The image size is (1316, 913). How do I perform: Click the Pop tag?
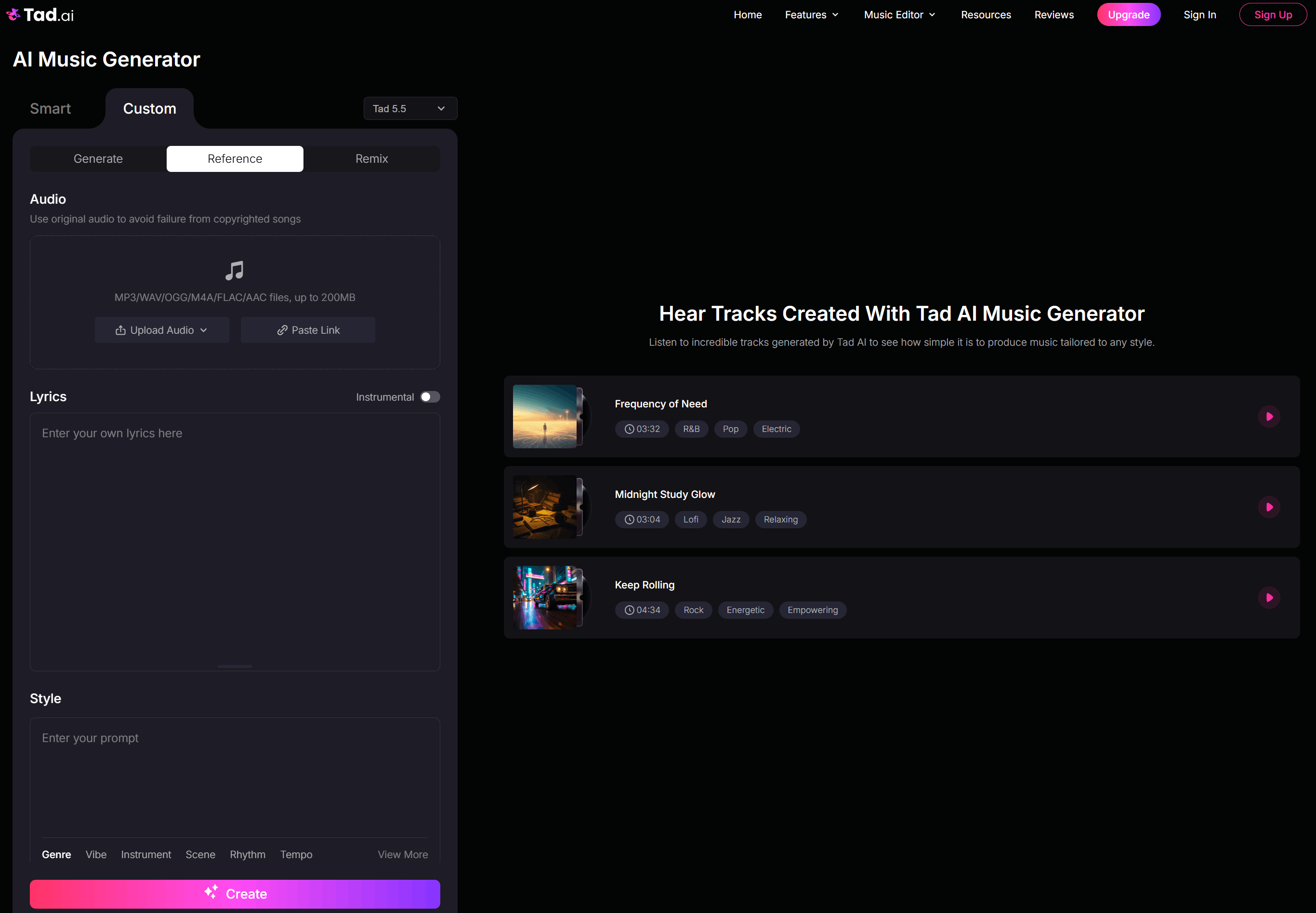pos(730,429)
